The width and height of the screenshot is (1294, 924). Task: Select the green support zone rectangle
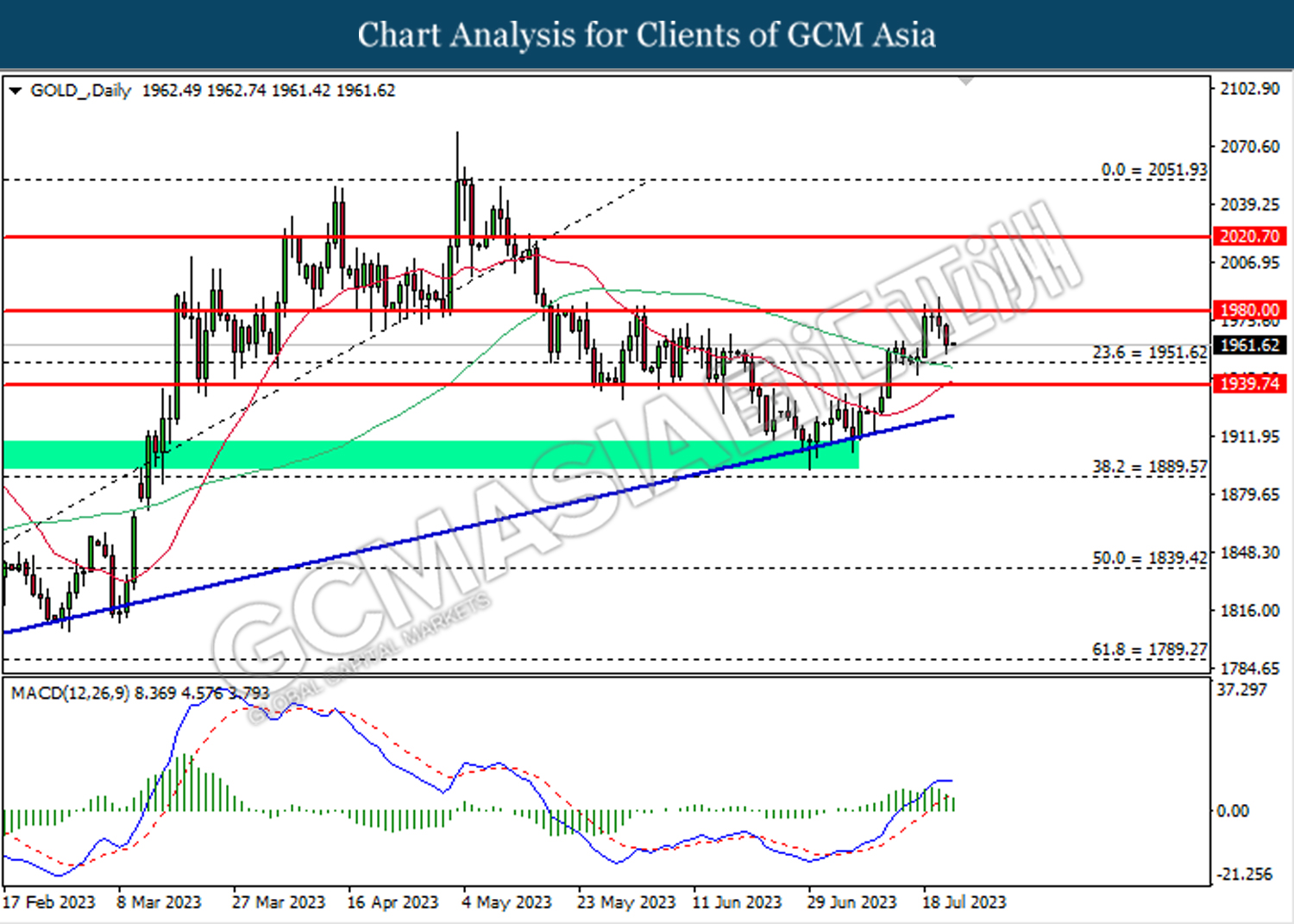click(430, 455)
